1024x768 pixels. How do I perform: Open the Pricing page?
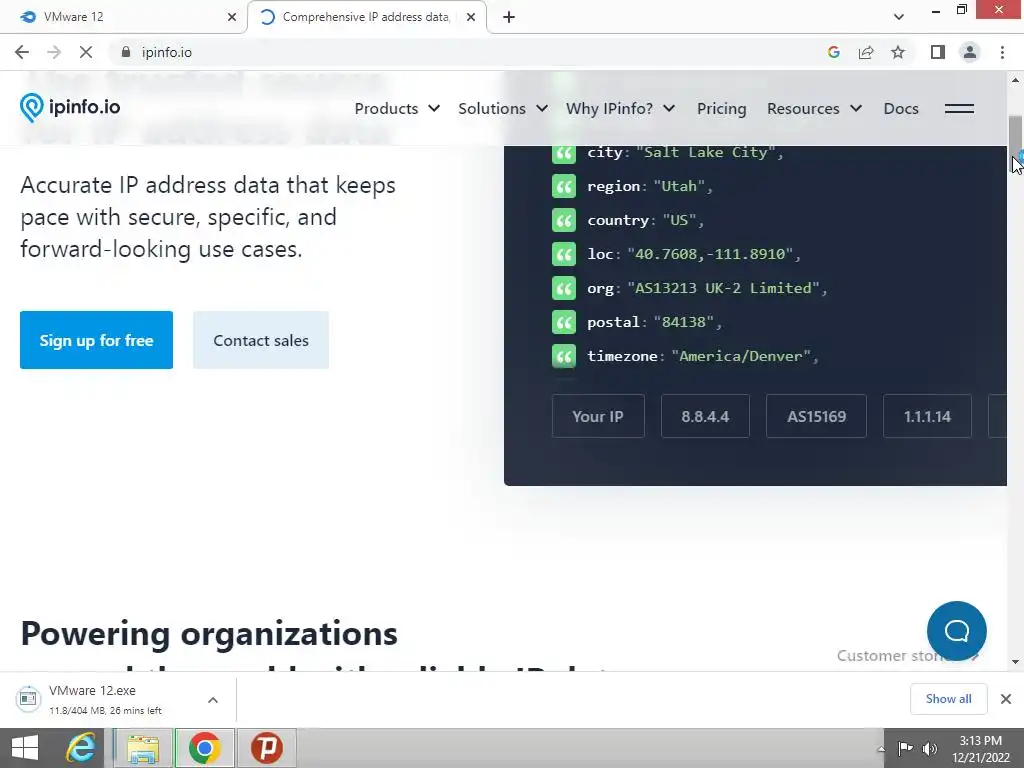point(721,108)
